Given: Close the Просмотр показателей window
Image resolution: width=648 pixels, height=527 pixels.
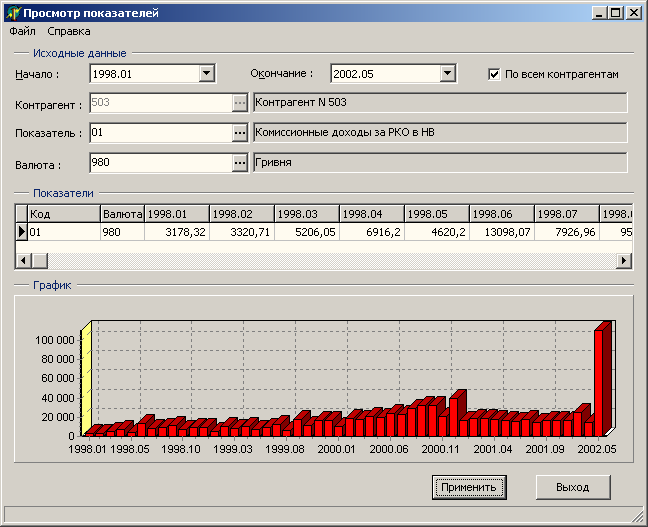Looking at the screenshot, I should pyautogui.click(x=634, y=13).
